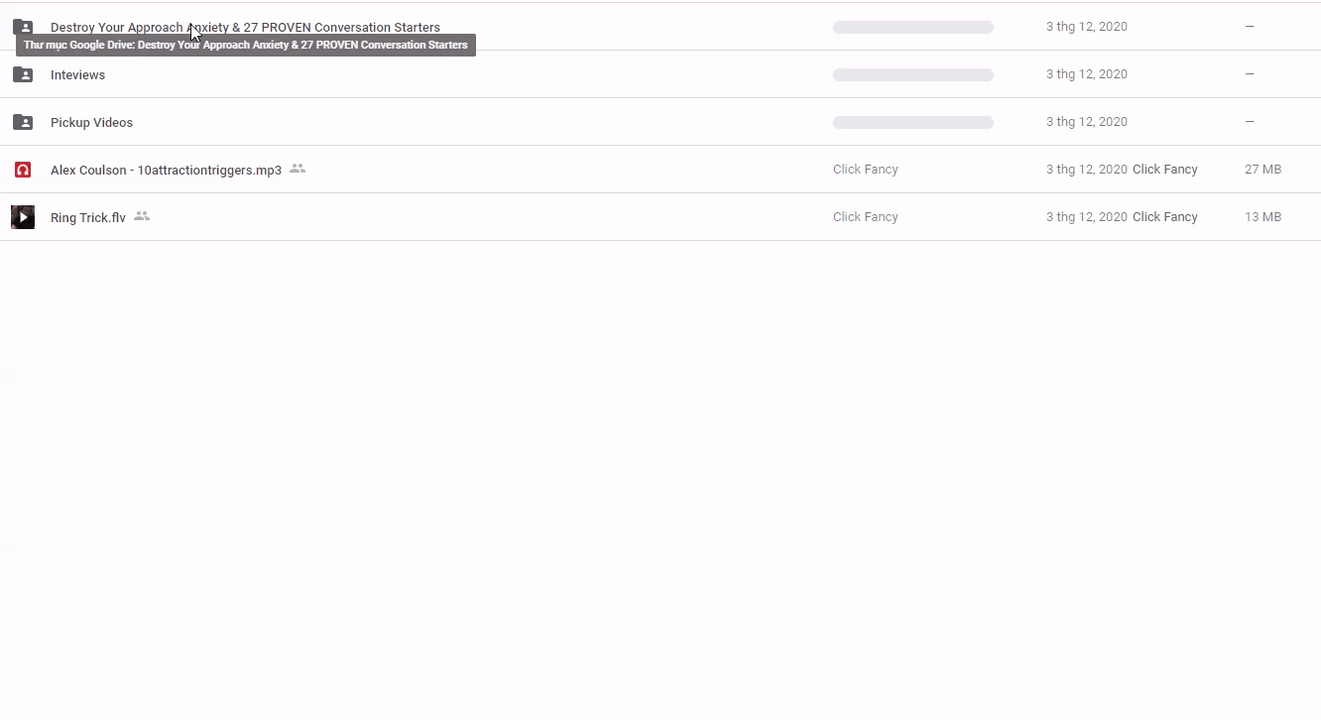Select the Pickup Videos folder name
Viewport: 1321px width, 720px height.
pyautogui.click(x=92, y=122)
